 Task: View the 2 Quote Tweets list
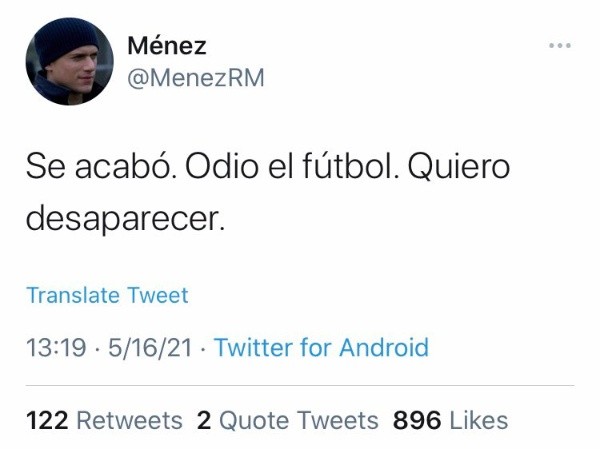(287, 421)
